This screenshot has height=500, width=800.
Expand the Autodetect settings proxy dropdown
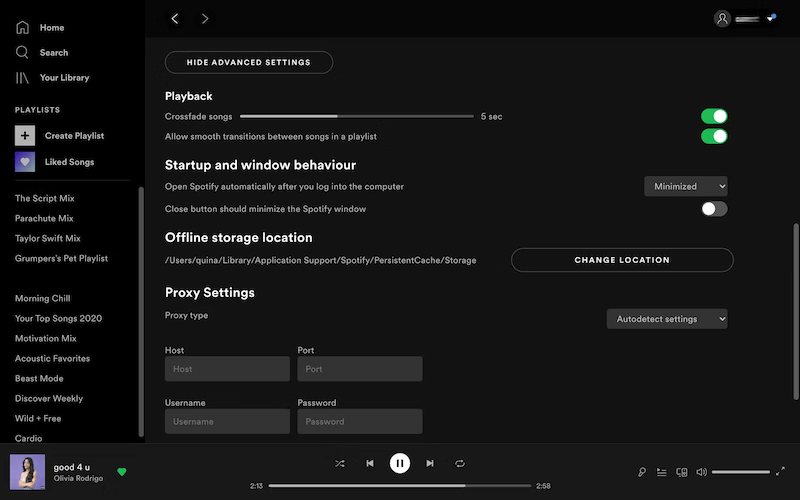coord(666,319)
